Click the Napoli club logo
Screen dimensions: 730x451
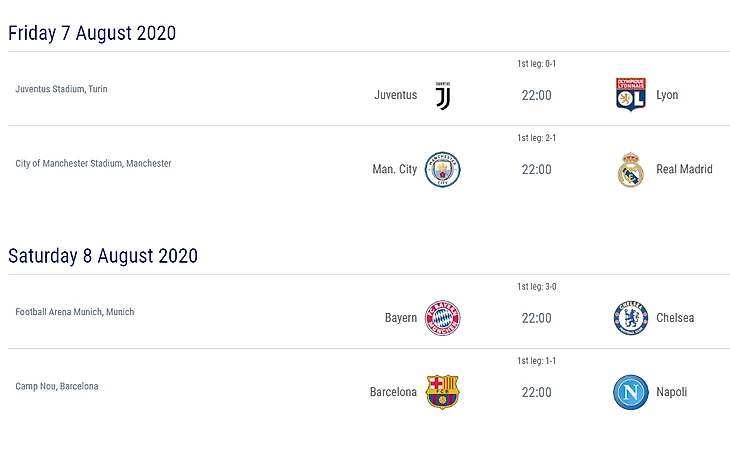click(x=630, y=392)
